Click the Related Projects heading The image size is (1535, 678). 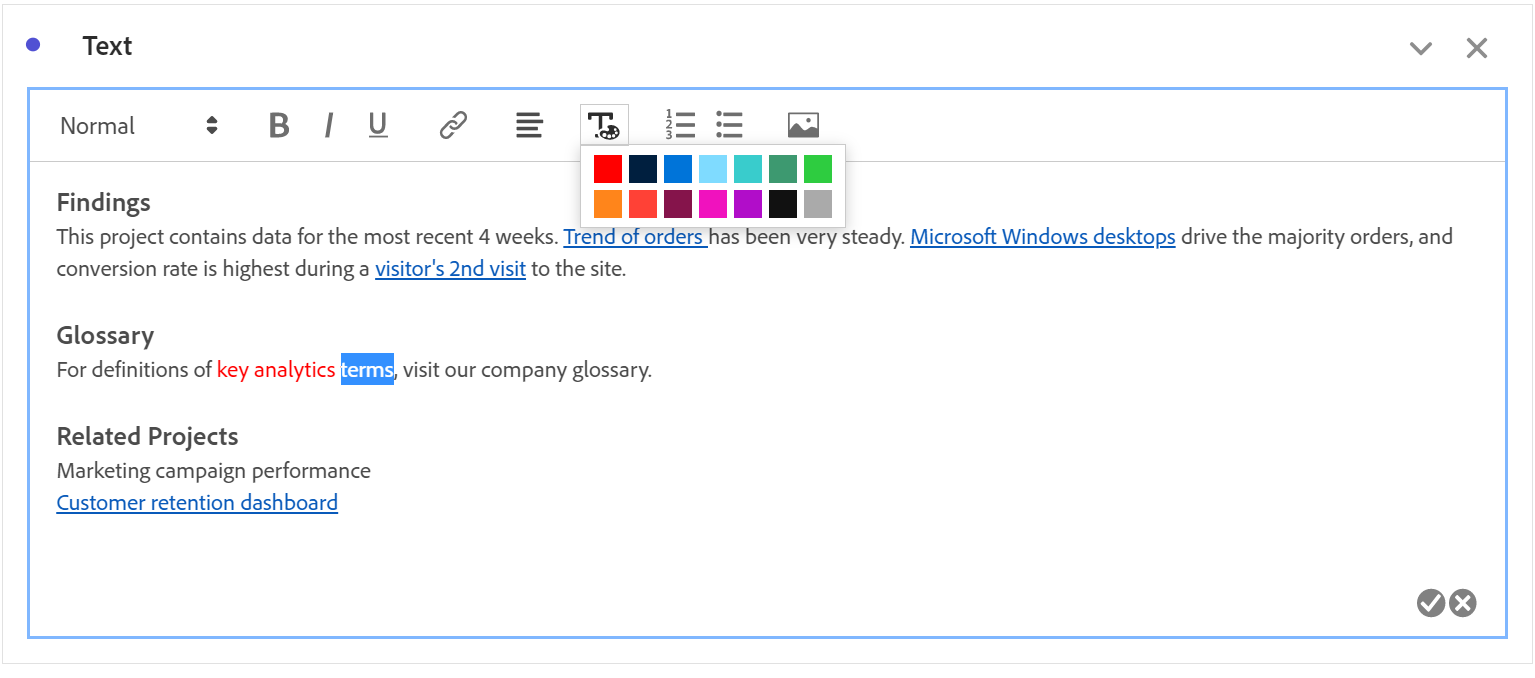click(148, 436)
